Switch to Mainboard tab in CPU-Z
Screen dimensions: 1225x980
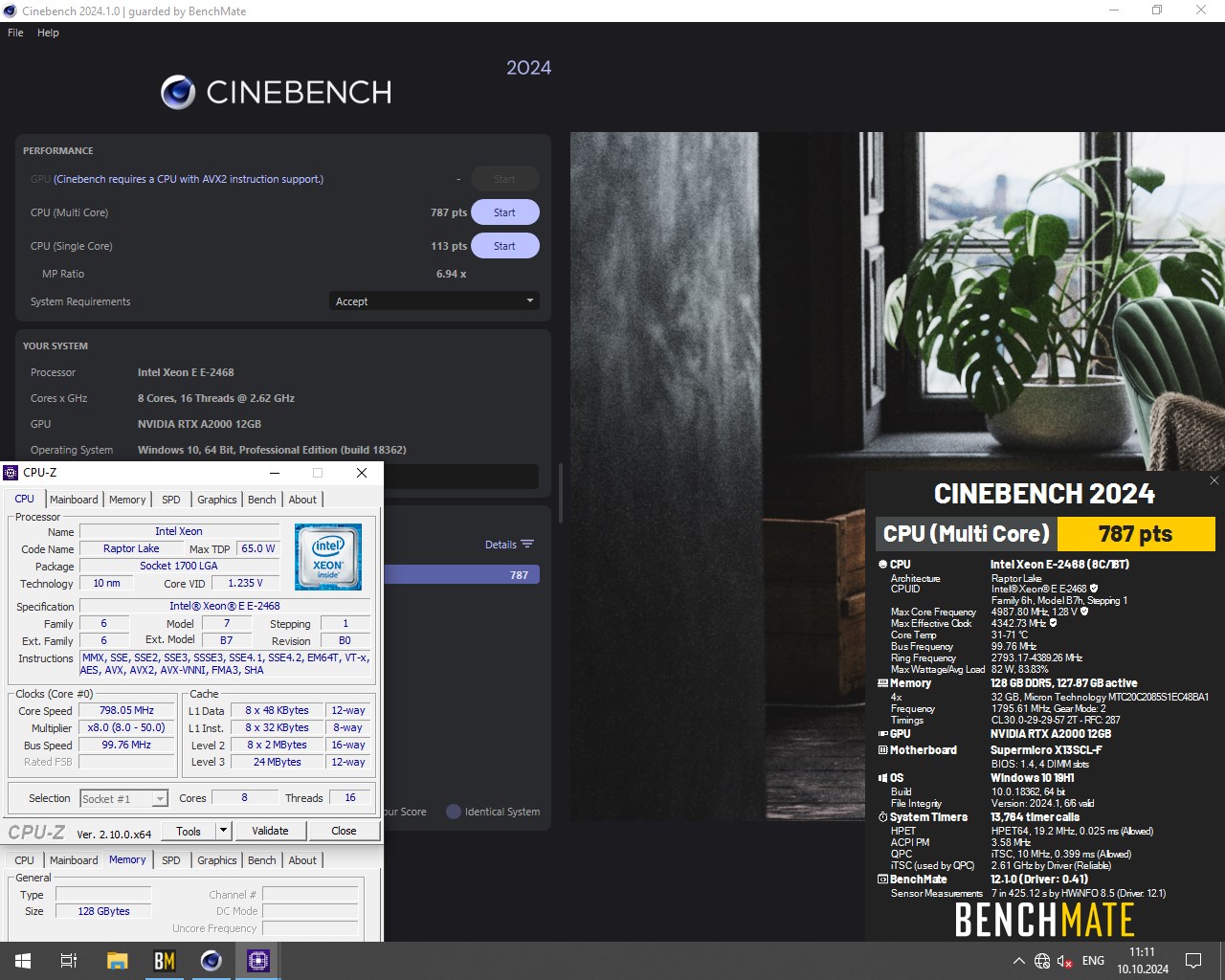click(74, 500)
